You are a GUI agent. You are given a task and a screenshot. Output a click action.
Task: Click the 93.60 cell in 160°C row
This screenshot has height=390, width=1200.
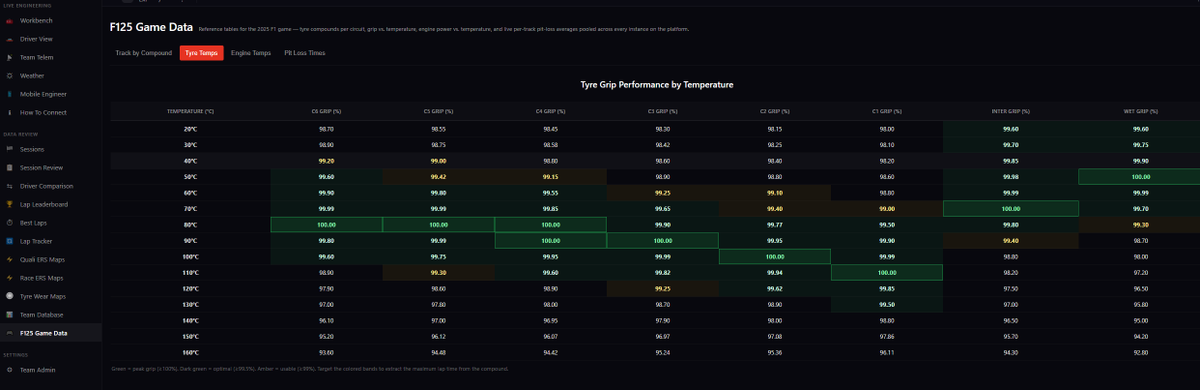coord(326,352)
